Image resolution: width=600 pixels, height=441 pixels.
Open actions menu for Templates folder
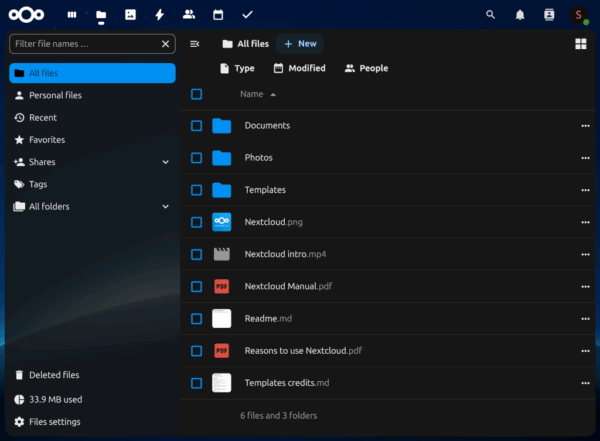pos(585,190)
